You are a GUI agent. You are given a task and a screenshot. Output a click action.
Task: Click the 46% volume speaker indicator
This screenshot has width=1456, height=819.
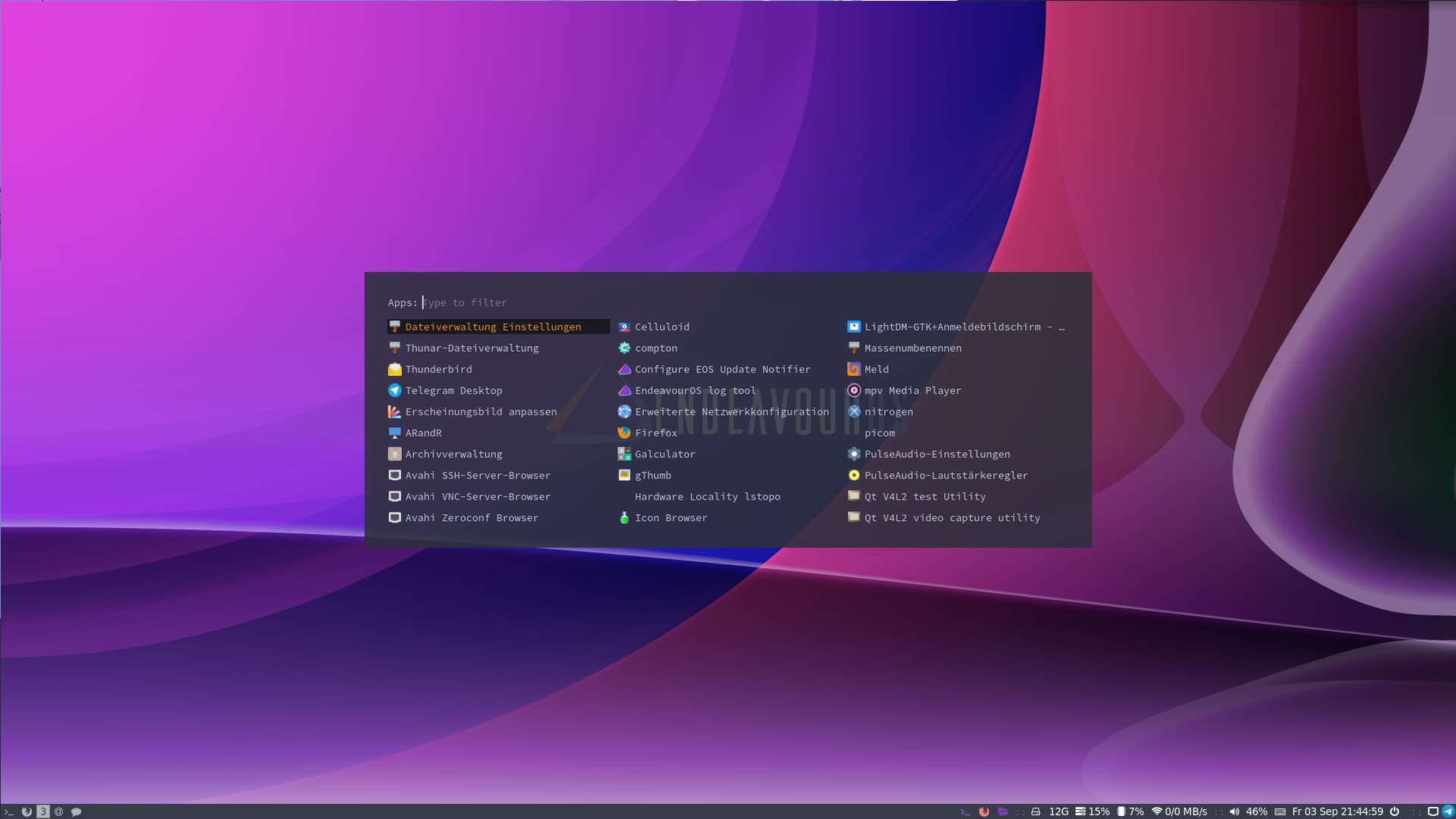pyautogui.click(x=1248, y=811)
